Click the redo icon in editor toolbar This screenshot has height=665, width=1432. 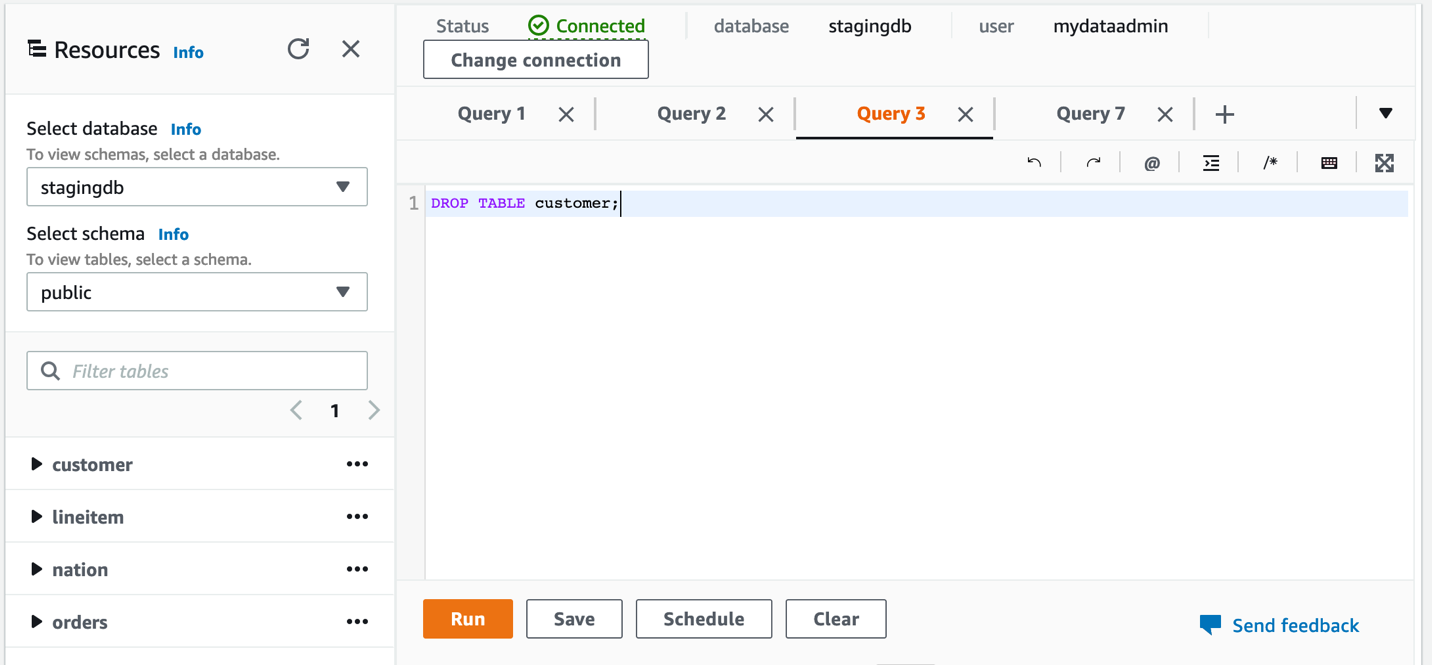[1093, 163]
